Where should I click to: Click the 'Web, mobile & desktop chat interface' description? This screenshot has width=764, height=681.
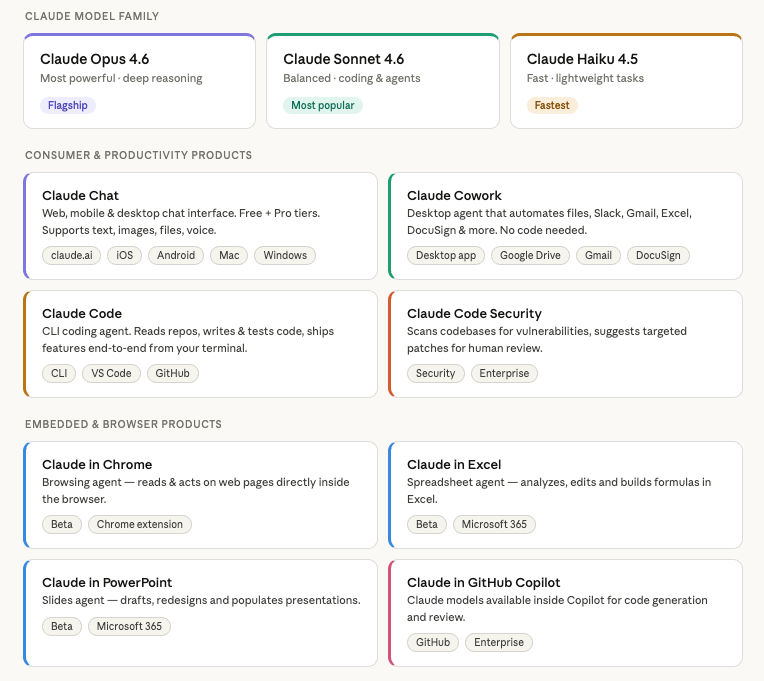click(x=181, y=222)
